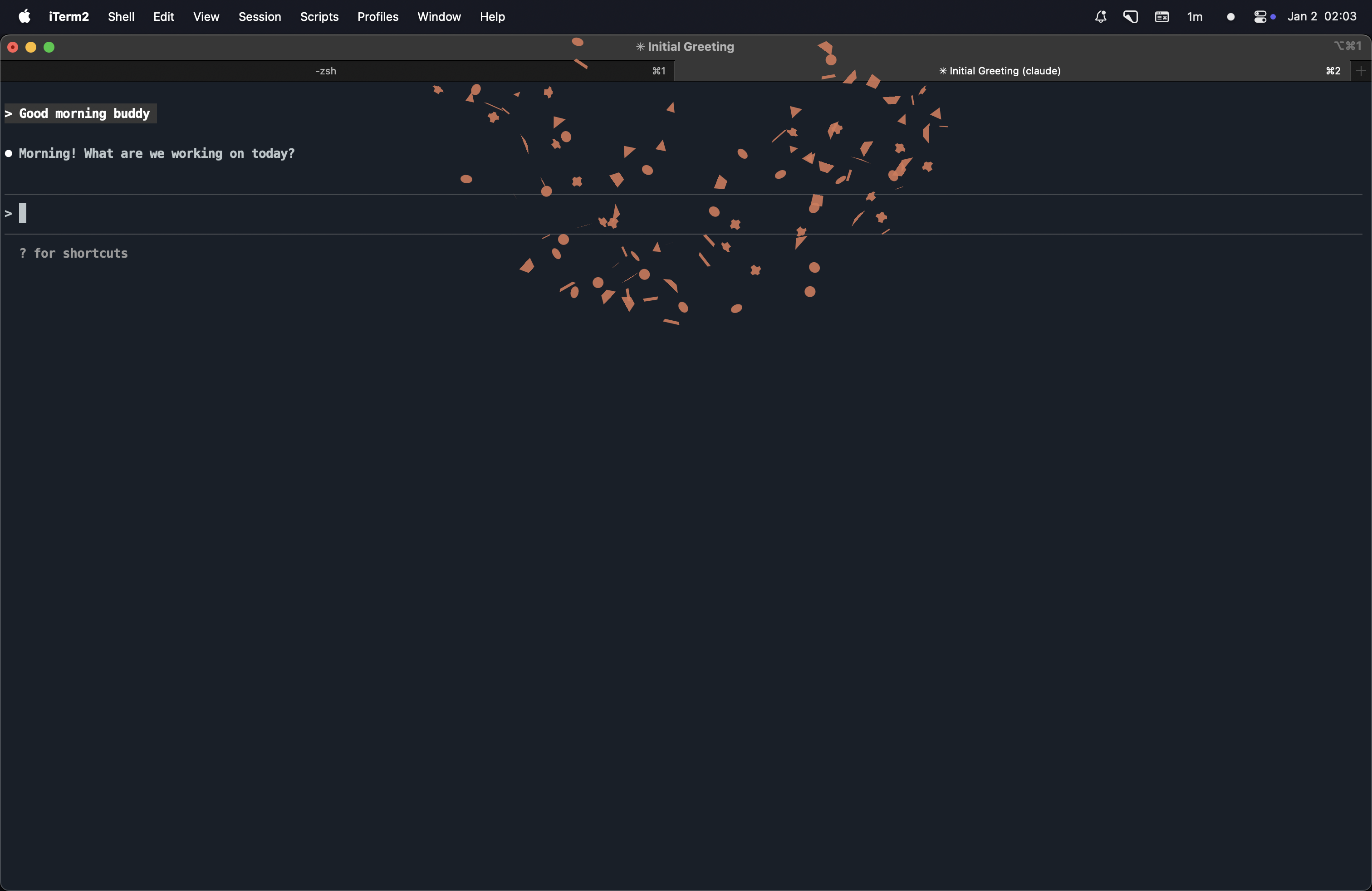Open a new tab with the plus icon
This screenshot has width=1372, height=891.
[x=1361, y=71]
